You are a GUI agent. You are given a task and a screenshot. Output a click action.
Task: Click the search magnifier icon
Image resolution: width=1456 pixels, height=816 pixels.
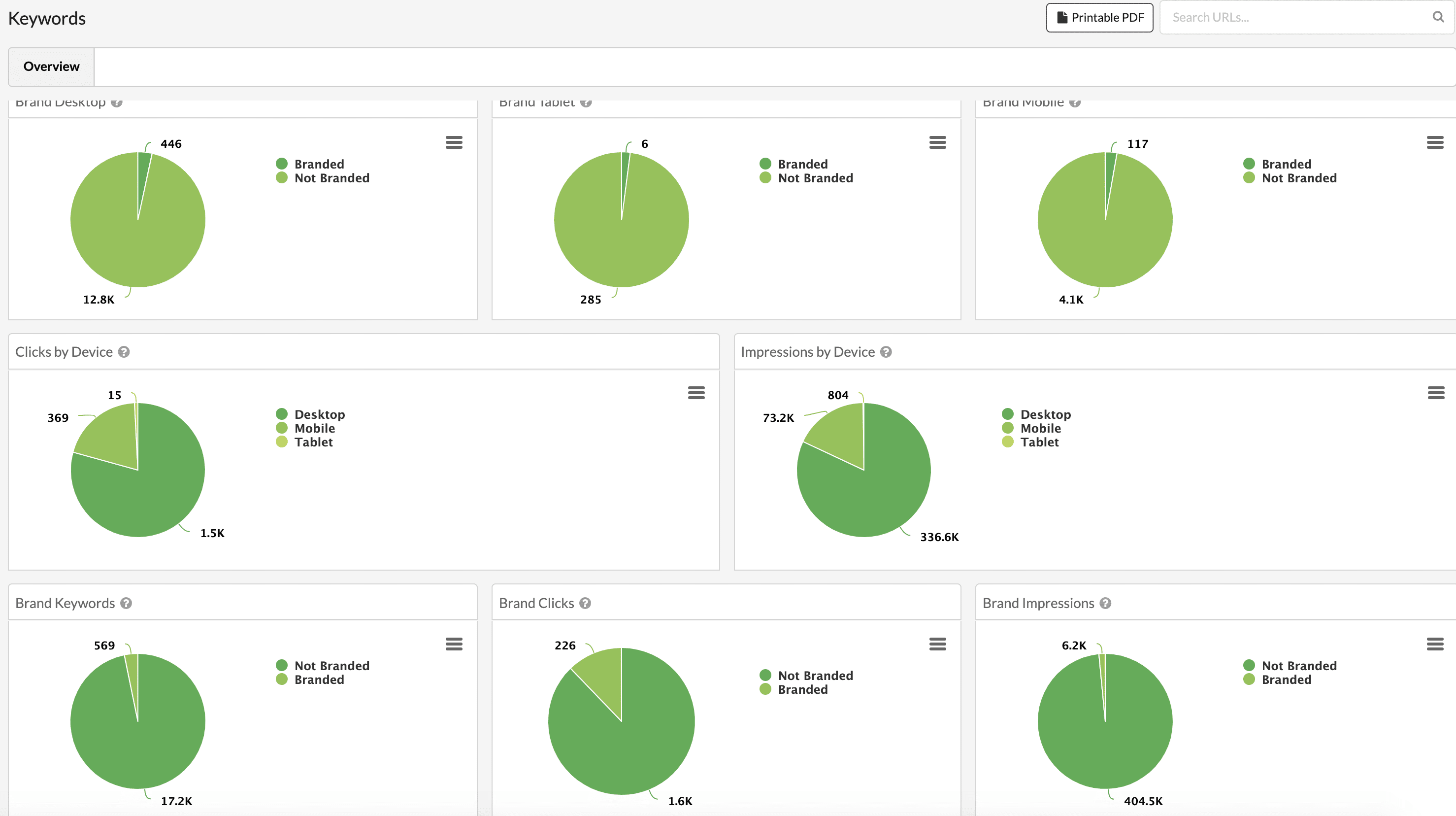tap(1438, 17)
